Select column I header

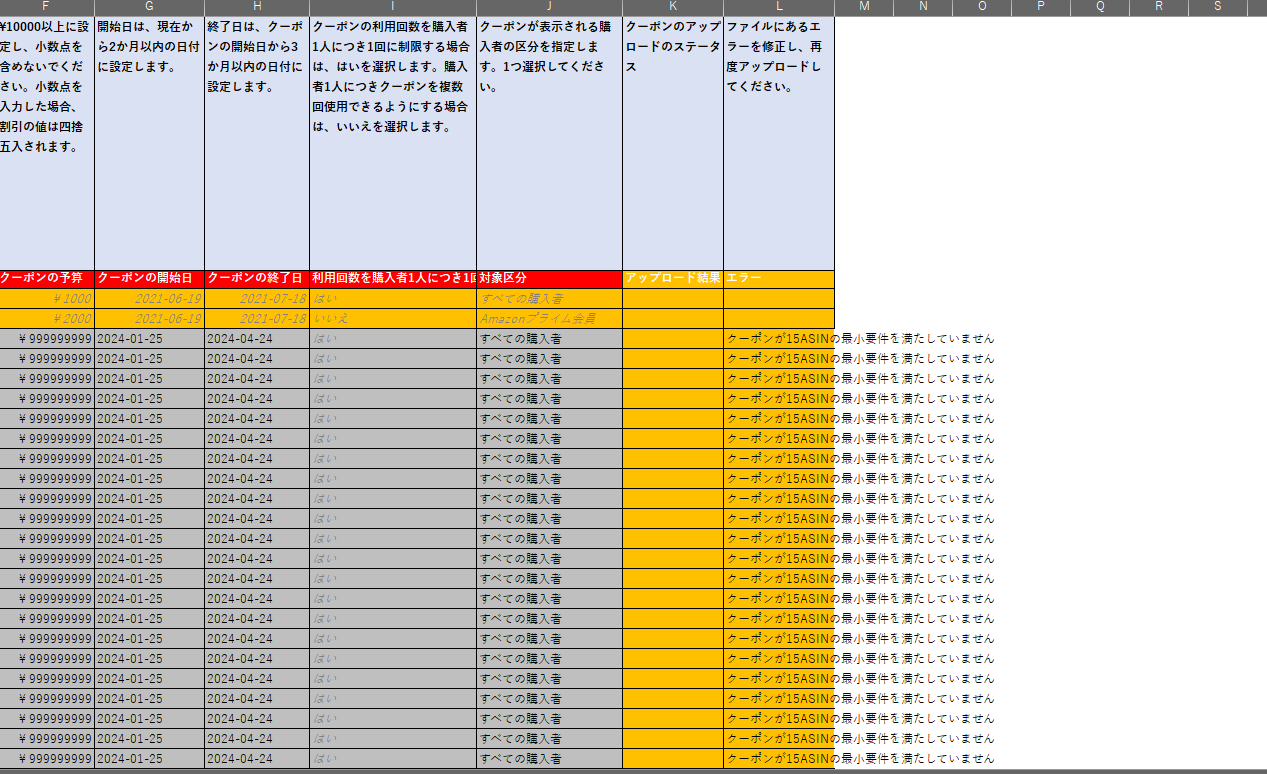click(x=393, y=7)
